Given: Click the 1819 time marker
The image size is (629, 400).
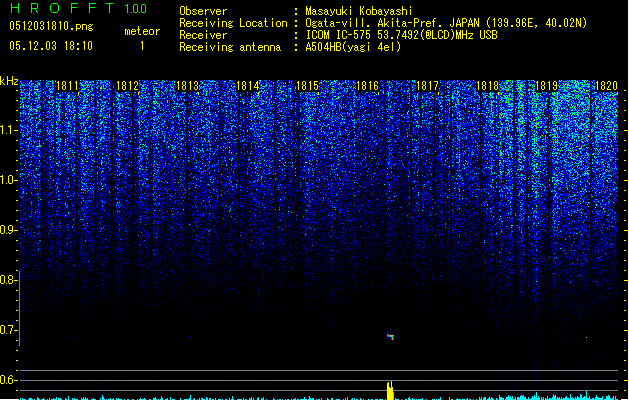Looking at the screenshot, I should (547, 86).
